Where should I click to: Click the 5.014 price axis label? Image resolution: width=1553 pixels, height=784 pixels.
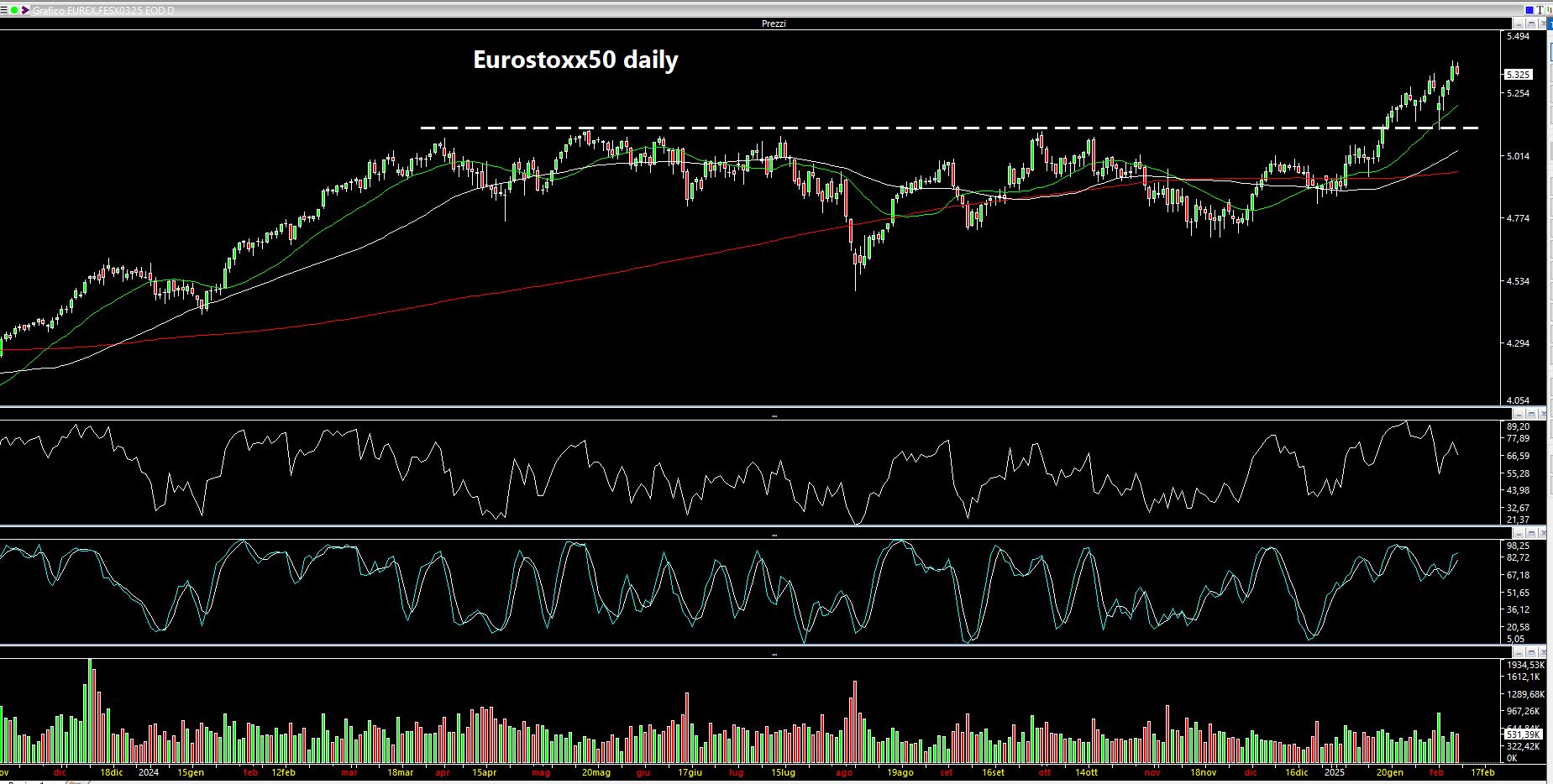click(1518, 156)
